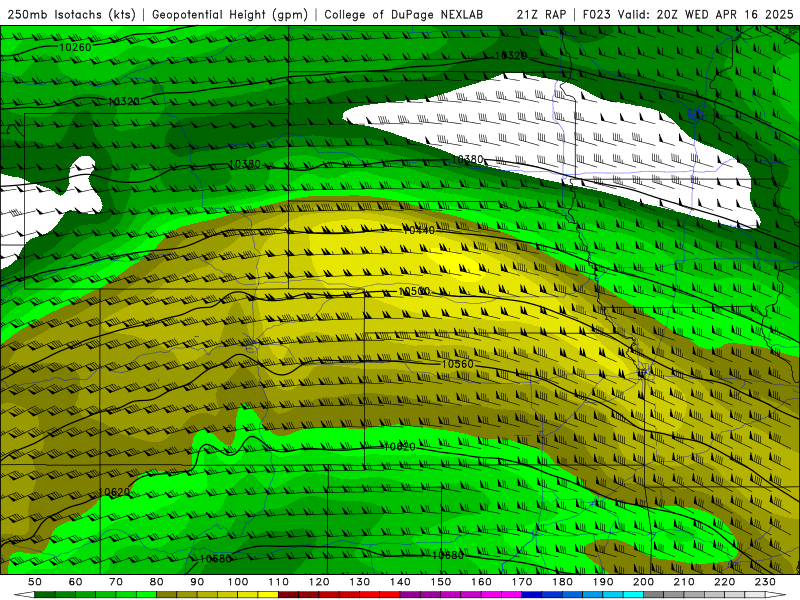Click the "Geopotential Height (gpm)" header text
800x600 pixels.
230,14
